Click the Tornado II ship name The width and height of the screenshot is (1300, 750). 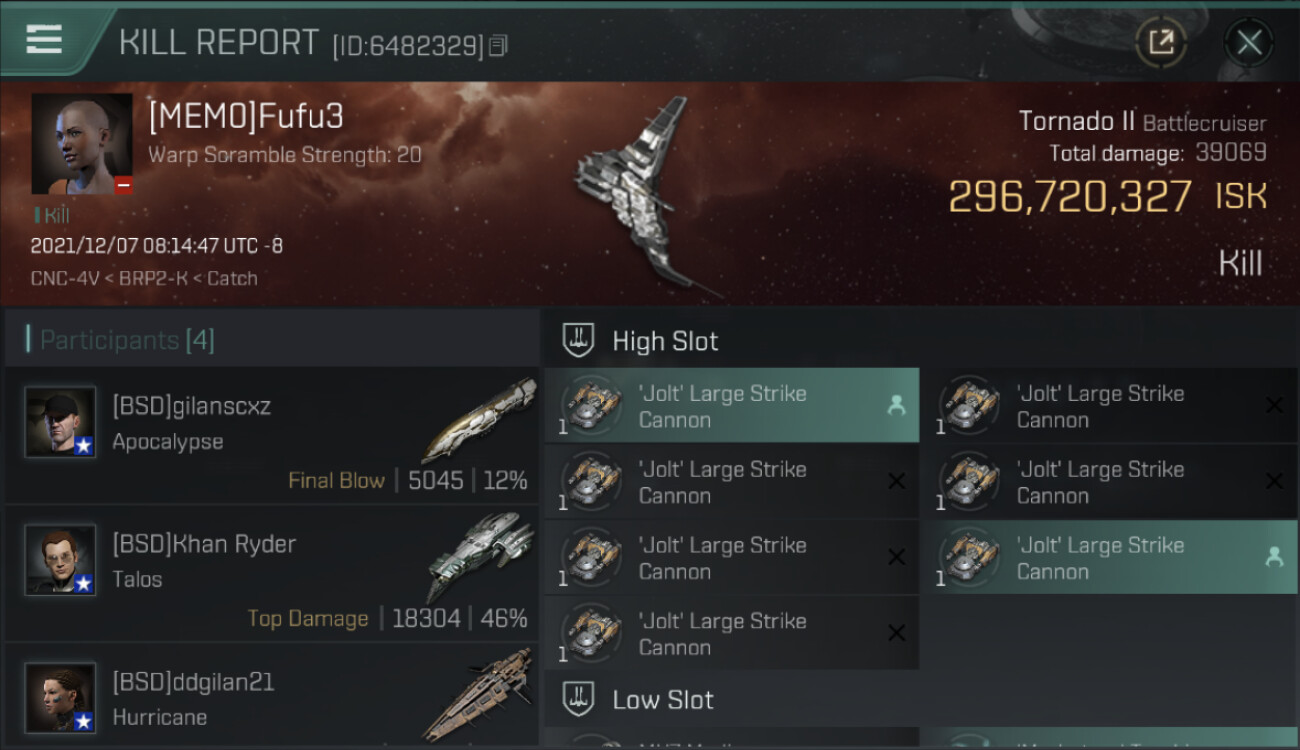[x=1076, y=122]
